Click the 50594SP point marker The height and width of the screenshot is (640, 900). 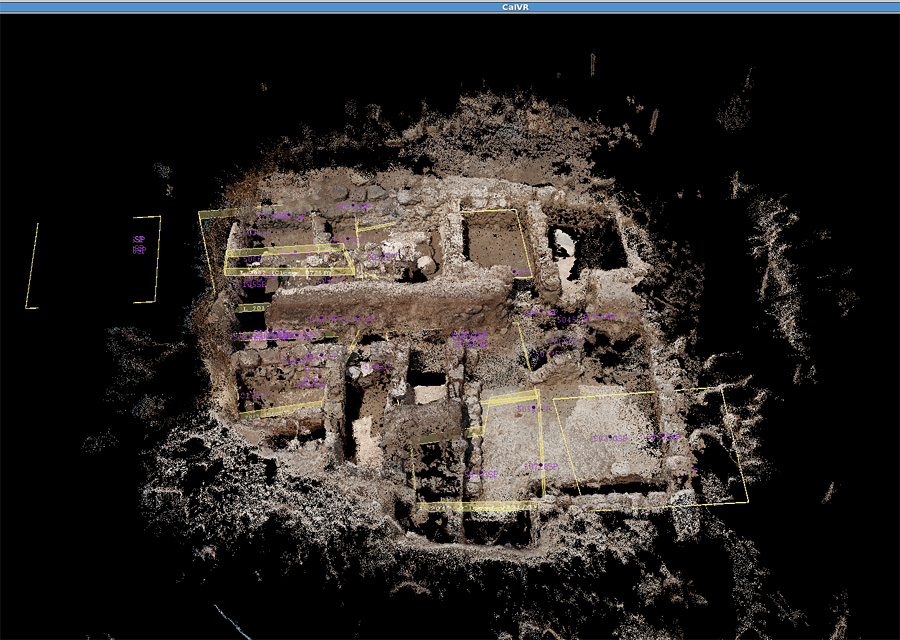pyautogui.click(x=534, y=409)
